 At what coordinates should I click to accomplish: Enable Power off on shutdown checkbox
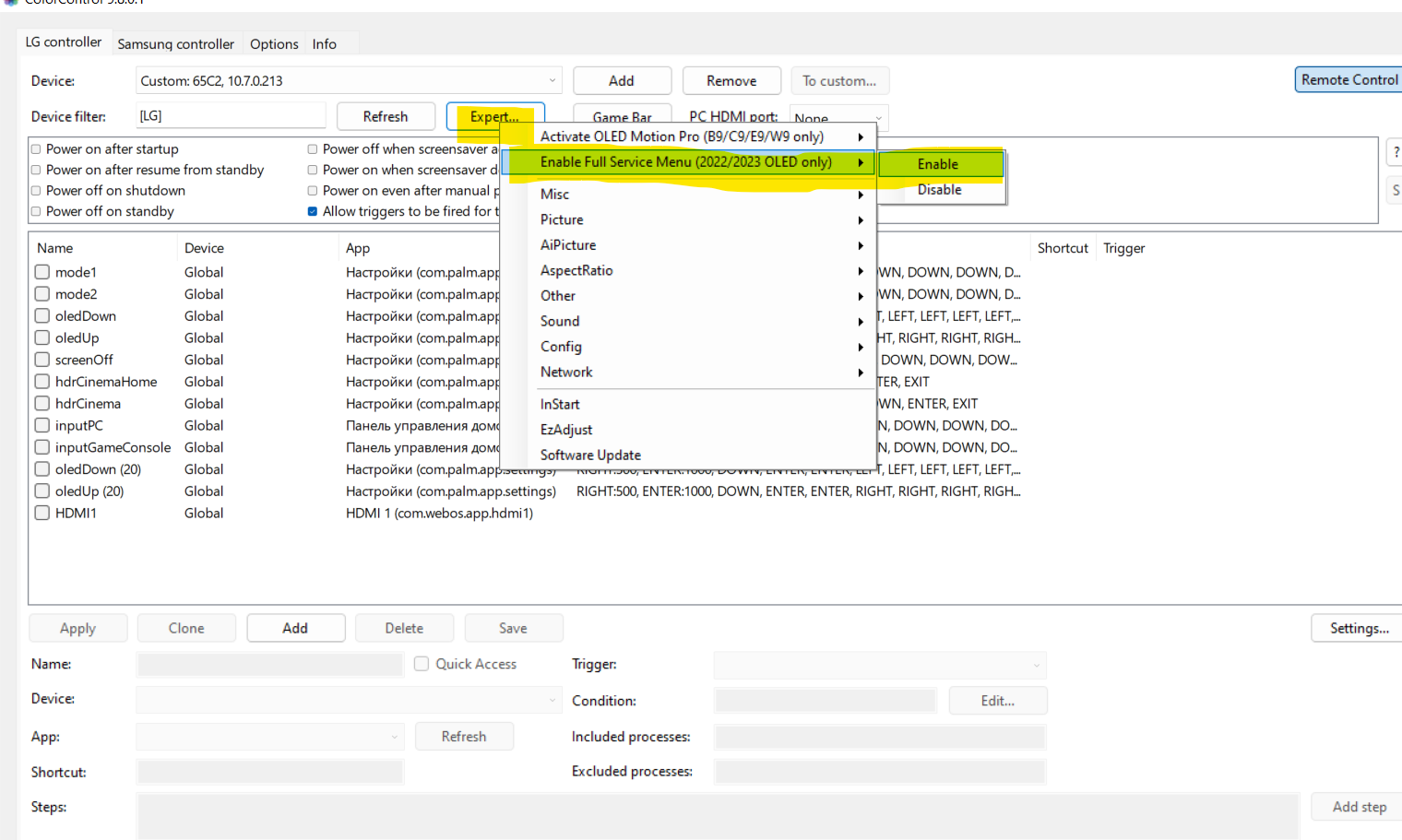[37, 191]
